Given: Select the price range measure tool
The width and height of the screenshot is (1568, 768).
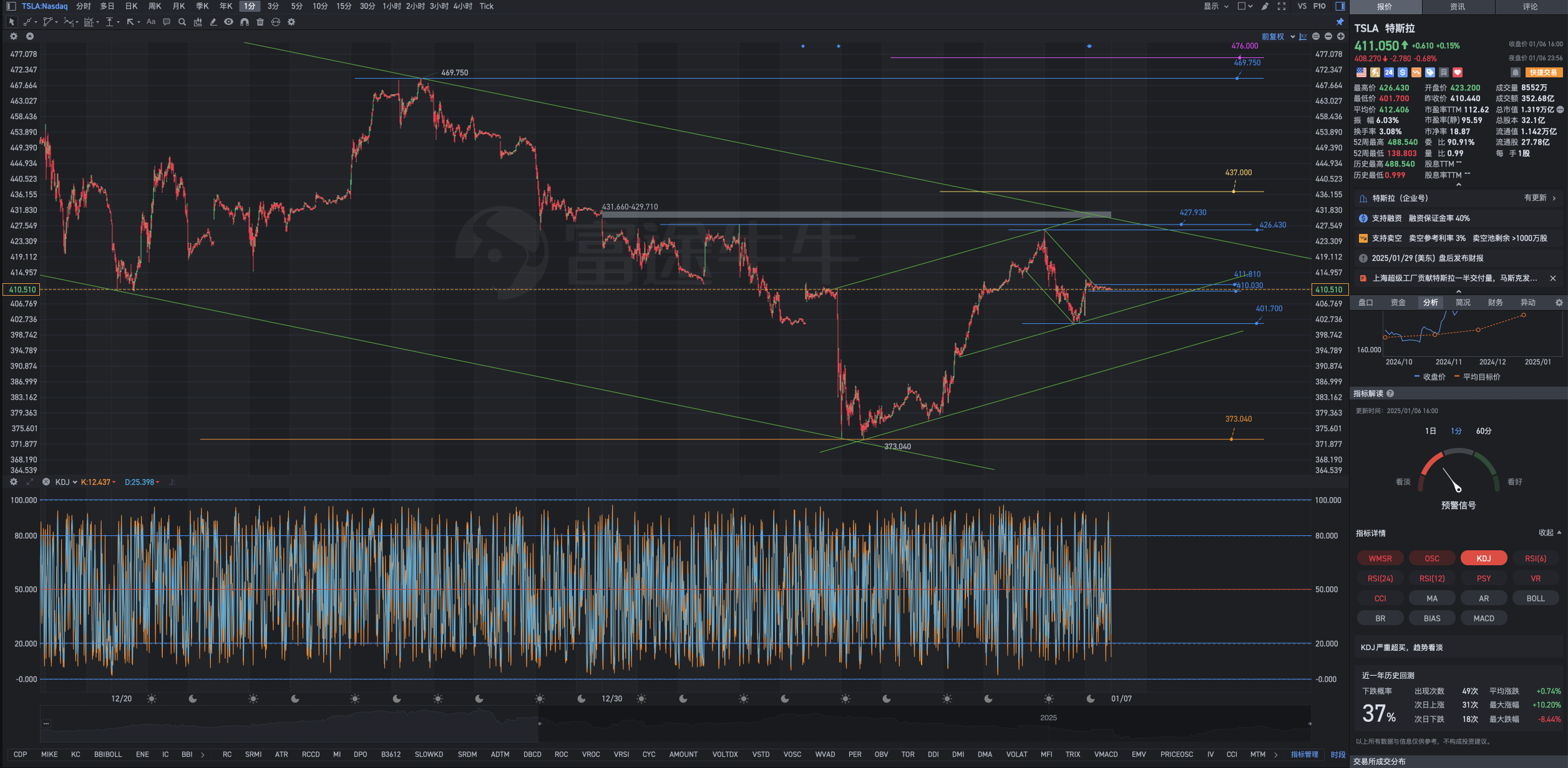Looking at the screenshot, I should click(x=109, y=22).
